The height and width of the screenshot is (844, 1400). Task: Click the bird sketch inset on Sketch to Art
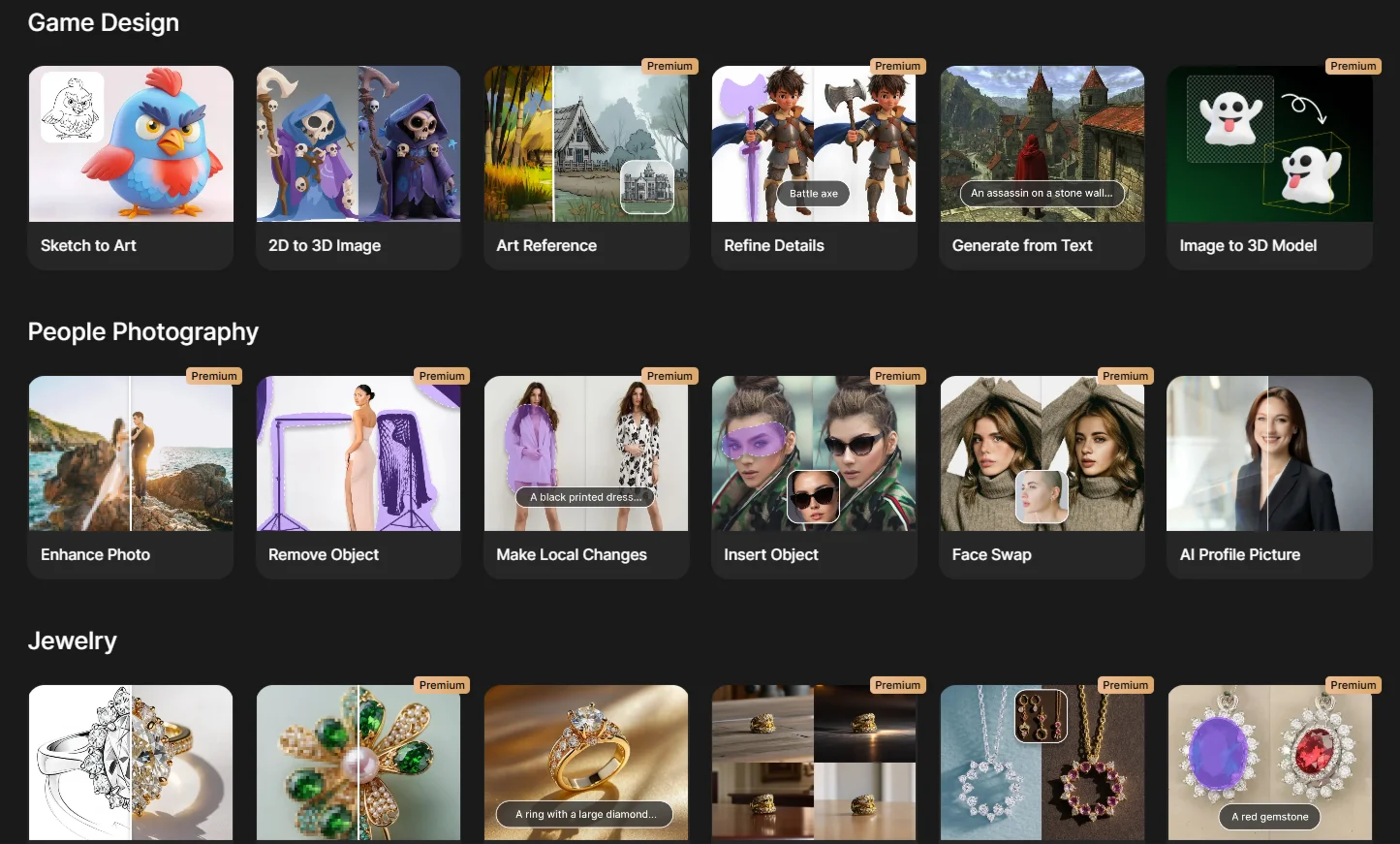point(73,108)
